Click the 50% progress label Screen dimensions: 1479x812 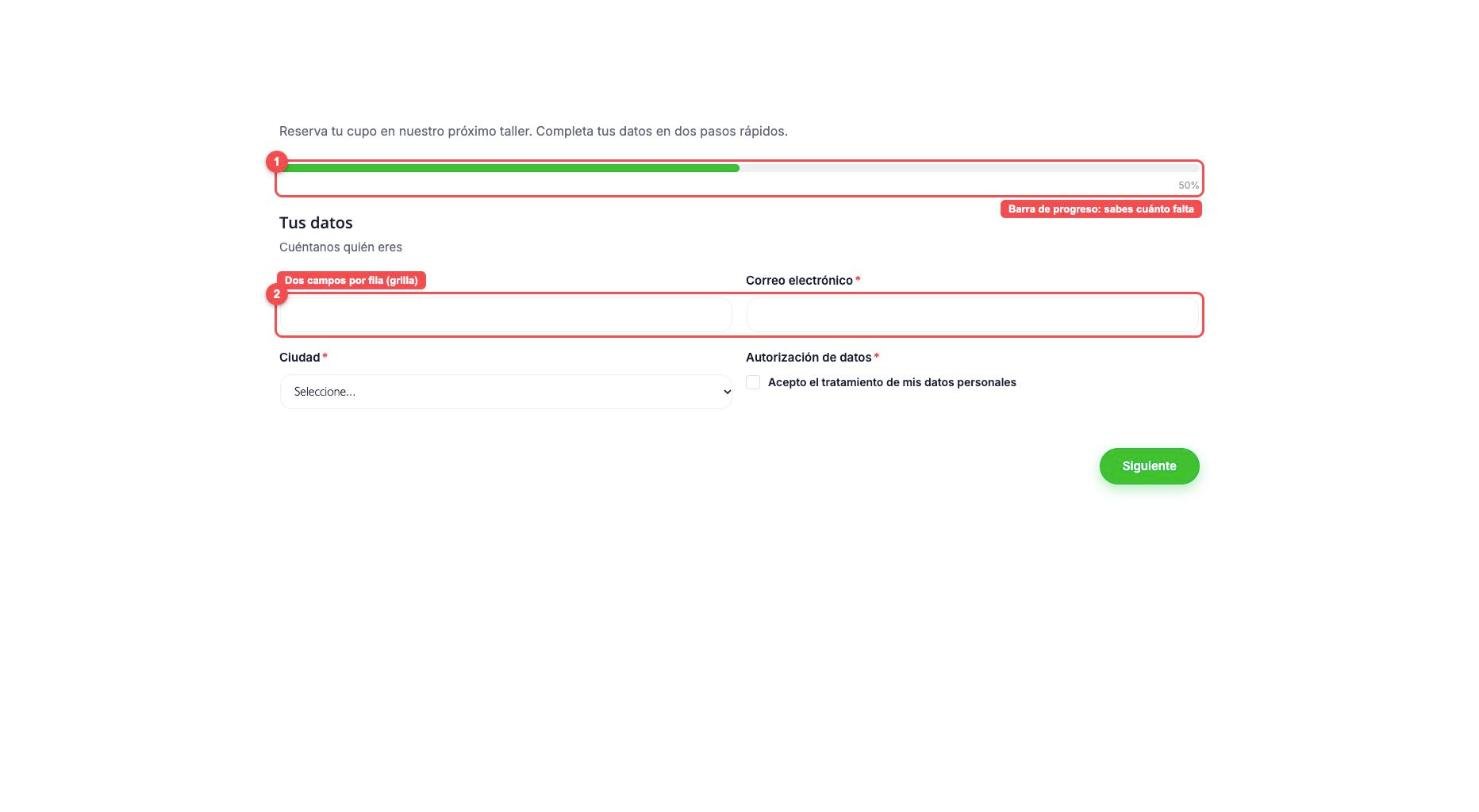1188,186
